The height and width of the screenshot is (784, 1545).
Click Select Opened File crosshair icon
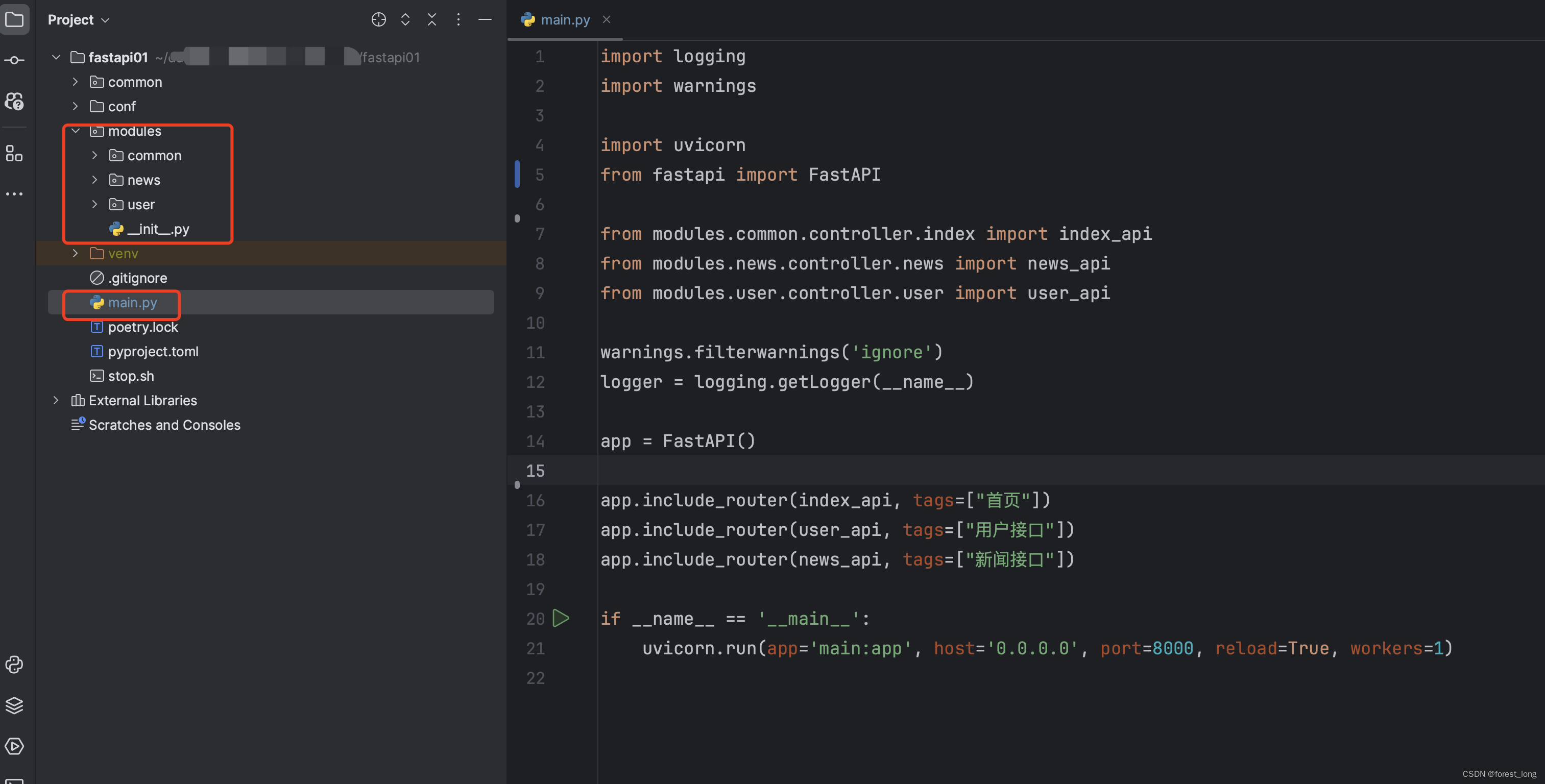[378, 20]
